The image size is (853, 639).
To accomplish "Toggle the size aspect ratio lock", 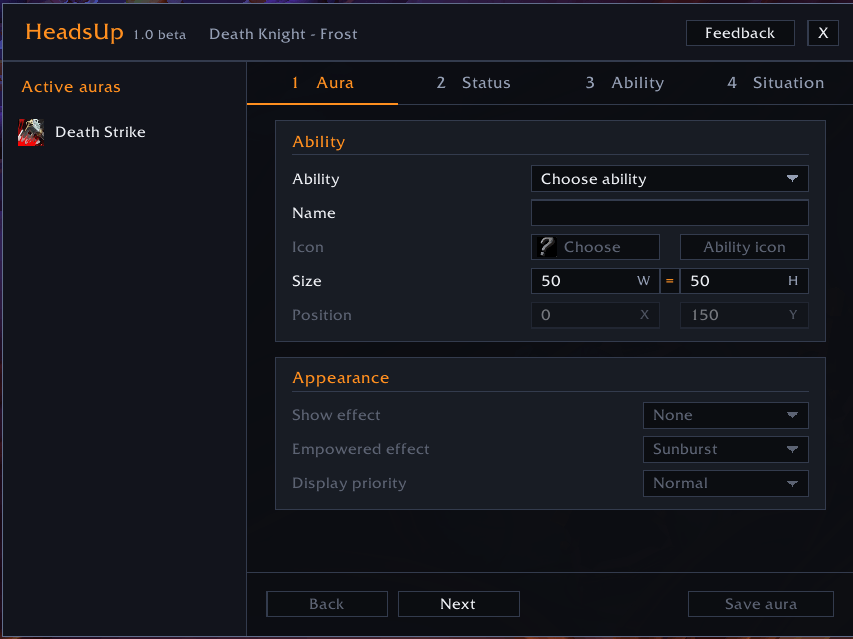I will click(x=670, y=281).
